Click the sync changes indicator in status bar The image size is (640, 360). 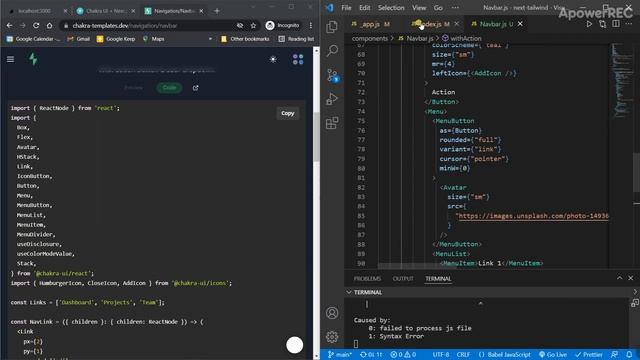371,354
